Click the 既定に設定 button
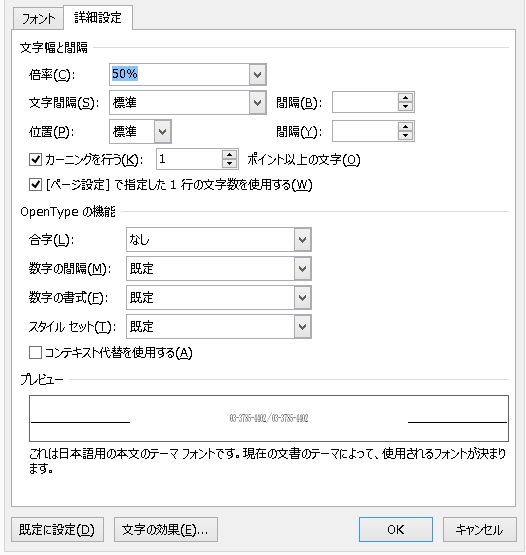Image resolution: width=526 pixels, height=555 pixels. point(57,530)
